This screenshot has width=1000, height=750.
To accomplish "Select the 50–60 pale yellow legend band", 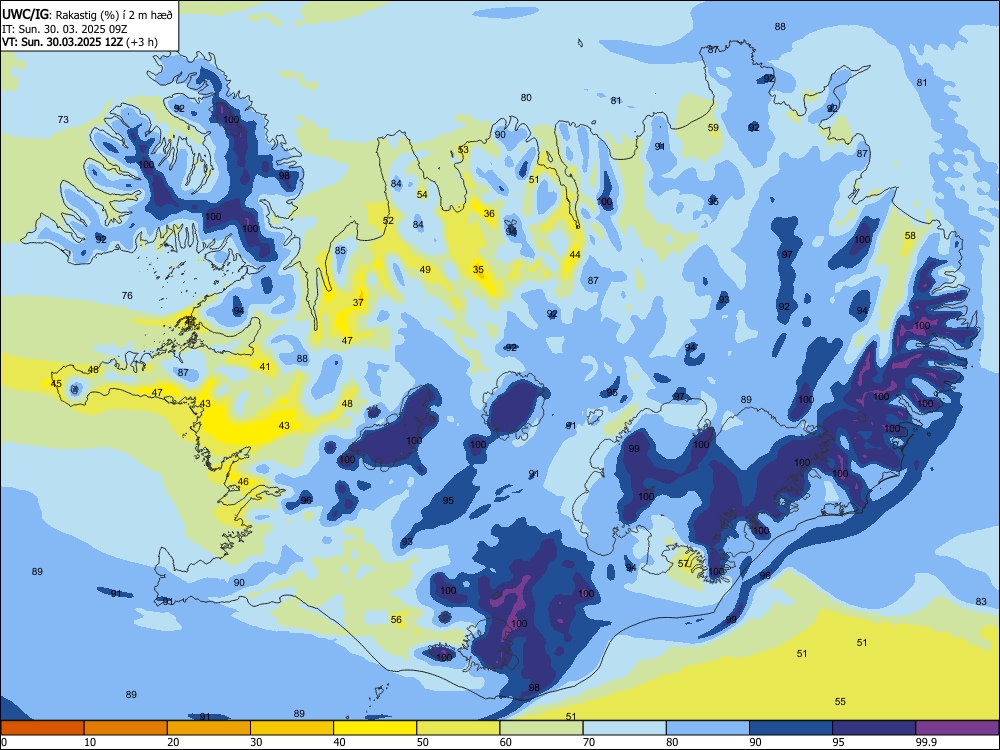I will click(458, 728).
